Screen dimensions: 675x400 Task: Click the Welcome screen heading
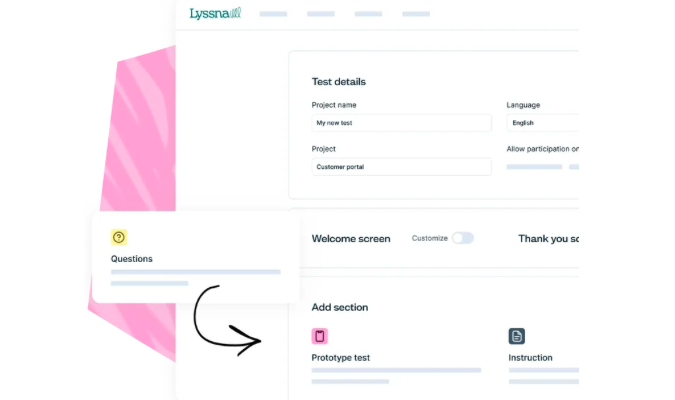click(x=351, y=239)
